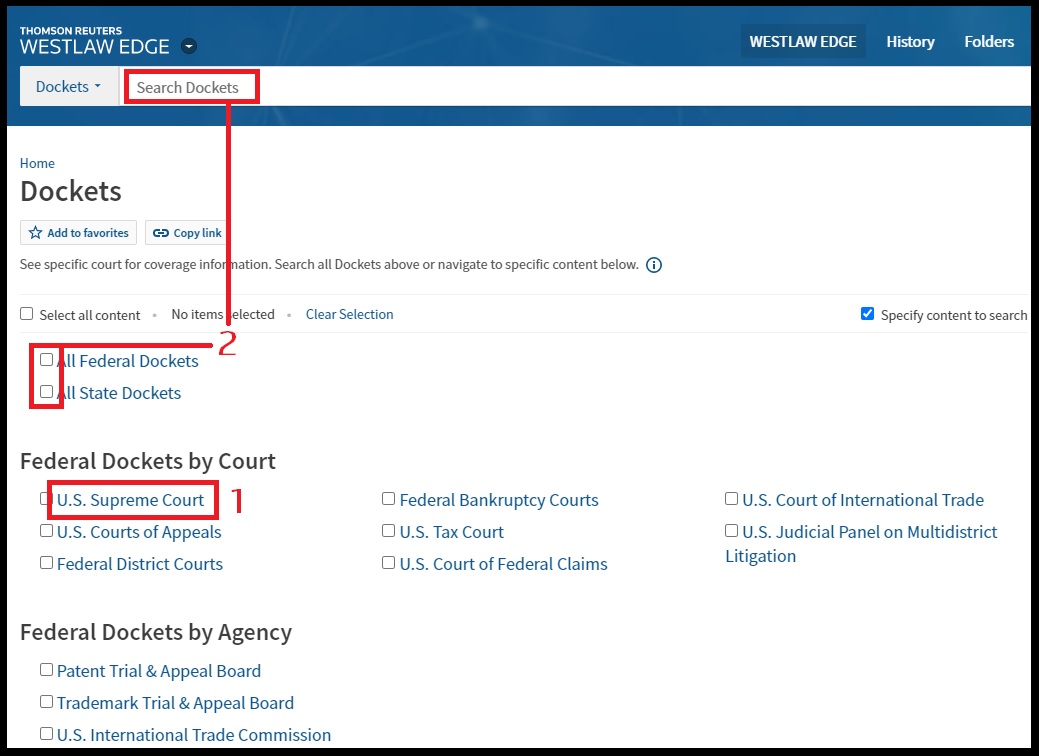This screenshot has height=756, width=1039.
Task: Click the Clear Selection link
Action: pyautogui.click(x=349, y=314)
